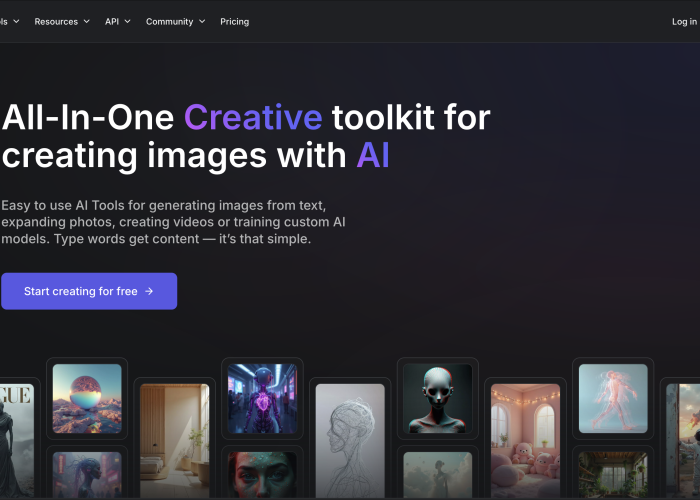The width and height of the screenshot is (700, 500).
Task: View the neon robot with glowing heart image
Action: pyautogui.click(x=262, y=398)
